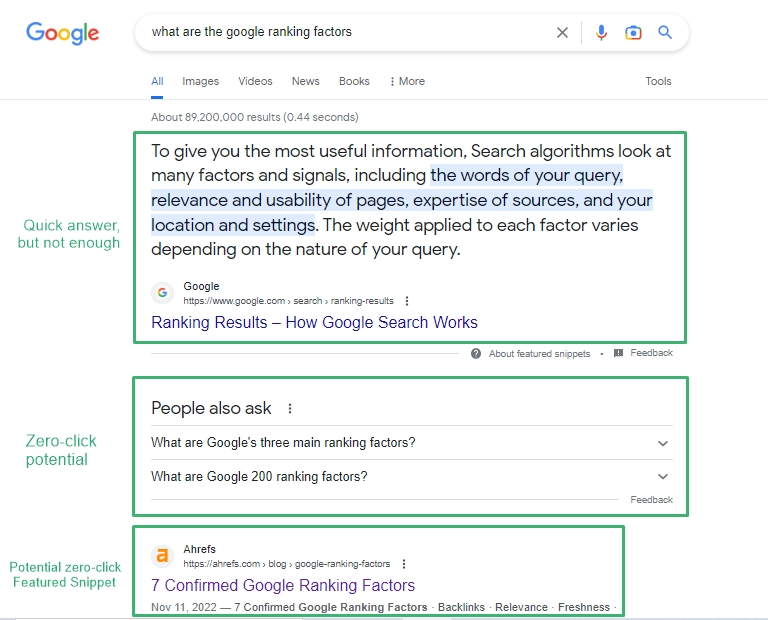Click into the search query input field
Image resolution: width=768 pixels, height=620 pixels.
click(340, 32)
